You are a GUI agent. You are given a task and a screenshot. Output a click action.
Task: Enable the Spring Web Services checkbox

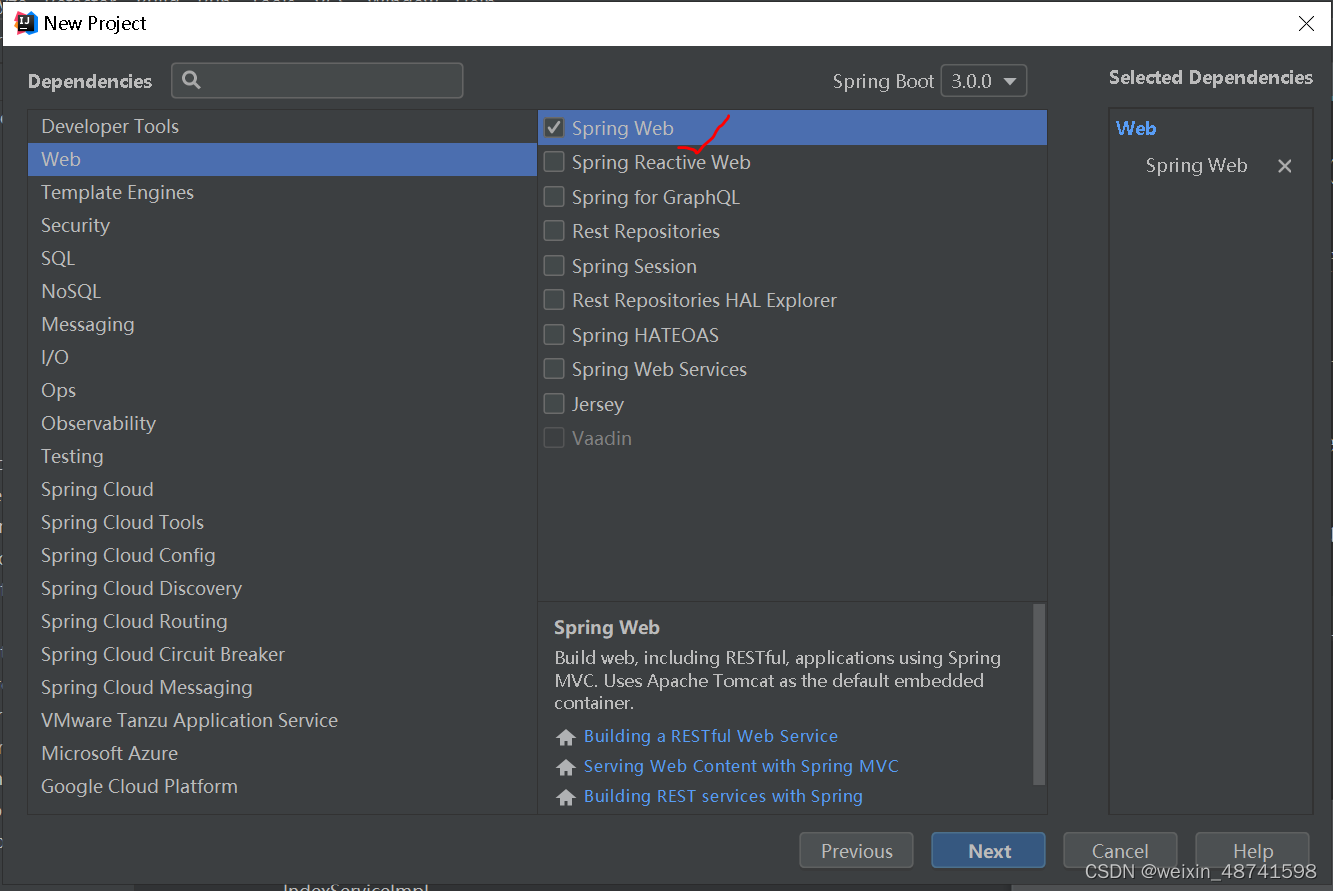click(x=554, y=369)
